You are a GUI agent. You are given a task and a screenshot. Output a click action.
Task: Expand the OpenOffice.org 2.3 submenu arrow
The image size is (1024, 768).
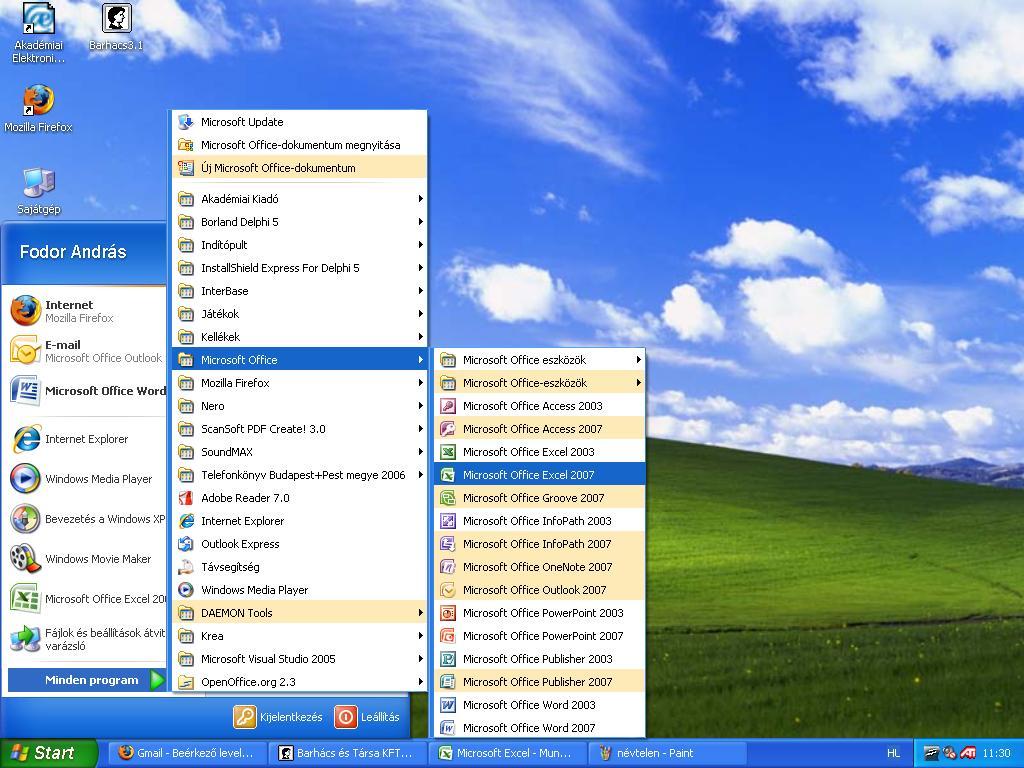[421, 682]
